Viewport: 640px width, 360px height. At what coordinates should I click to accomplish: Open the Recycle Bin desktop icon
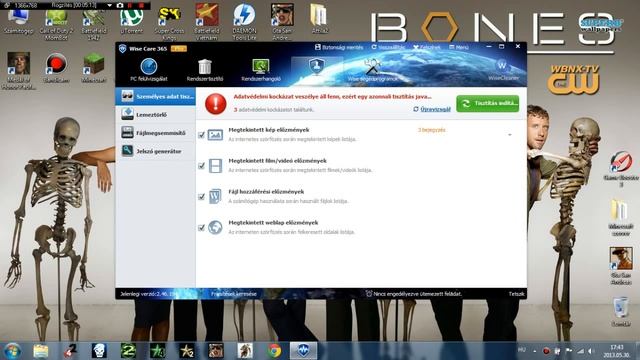(621, 312)
